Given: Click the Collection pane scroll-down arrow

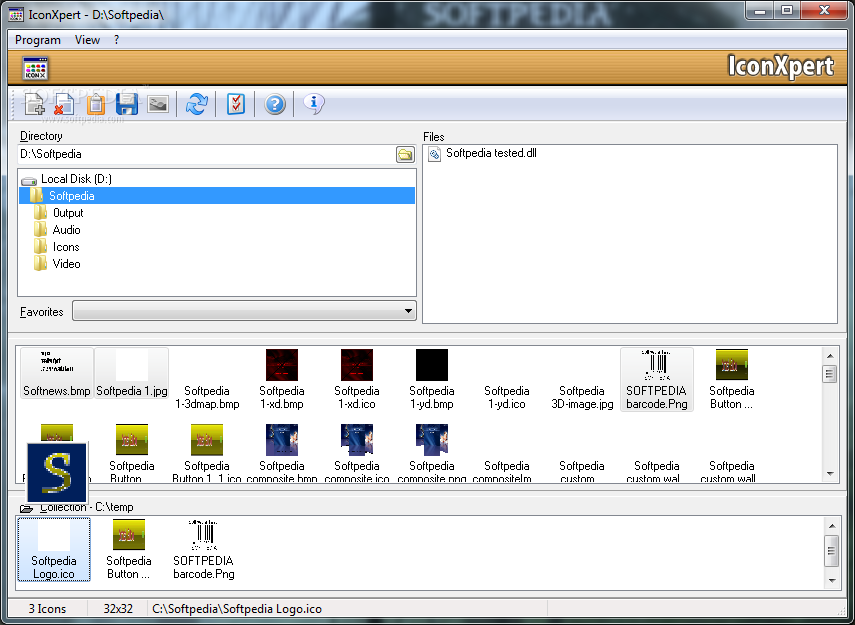Looking at the screenshot, I should pos(832,581).
